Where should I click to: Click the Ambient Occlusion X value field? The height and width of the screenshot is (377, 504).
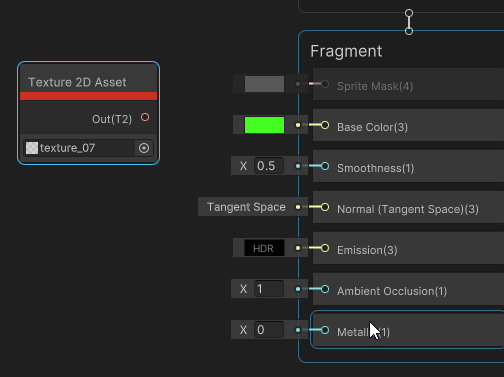(x=269, y=289)
